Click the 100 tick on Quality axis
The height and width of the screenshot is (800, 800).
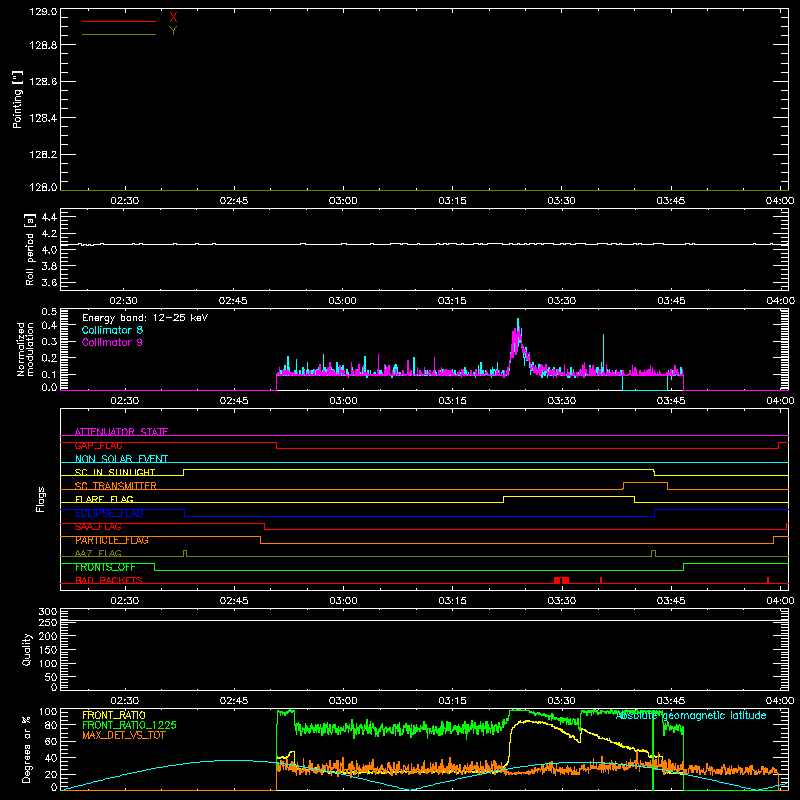pyautogui.click(x=48, y=663)
